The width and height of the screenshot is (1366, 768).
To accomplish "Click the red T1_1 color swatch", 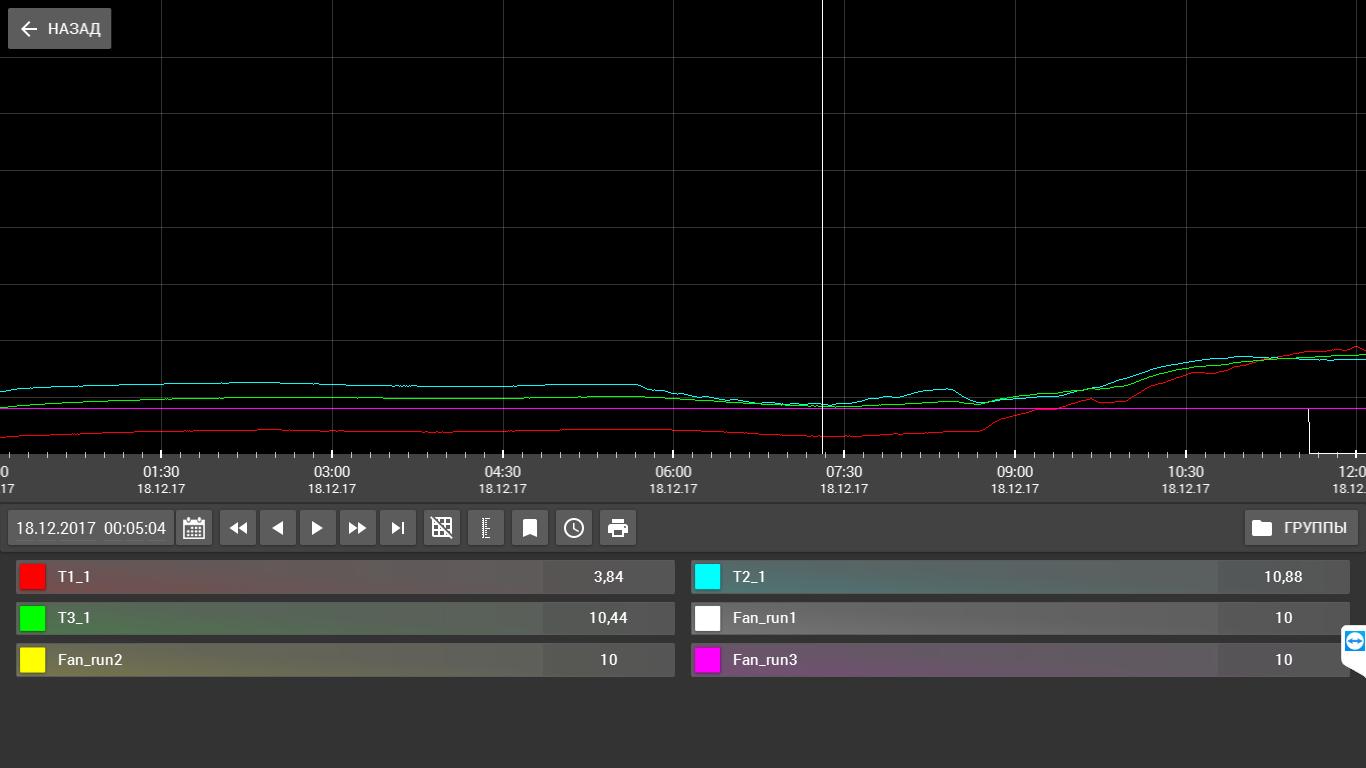I will (33, 577).
